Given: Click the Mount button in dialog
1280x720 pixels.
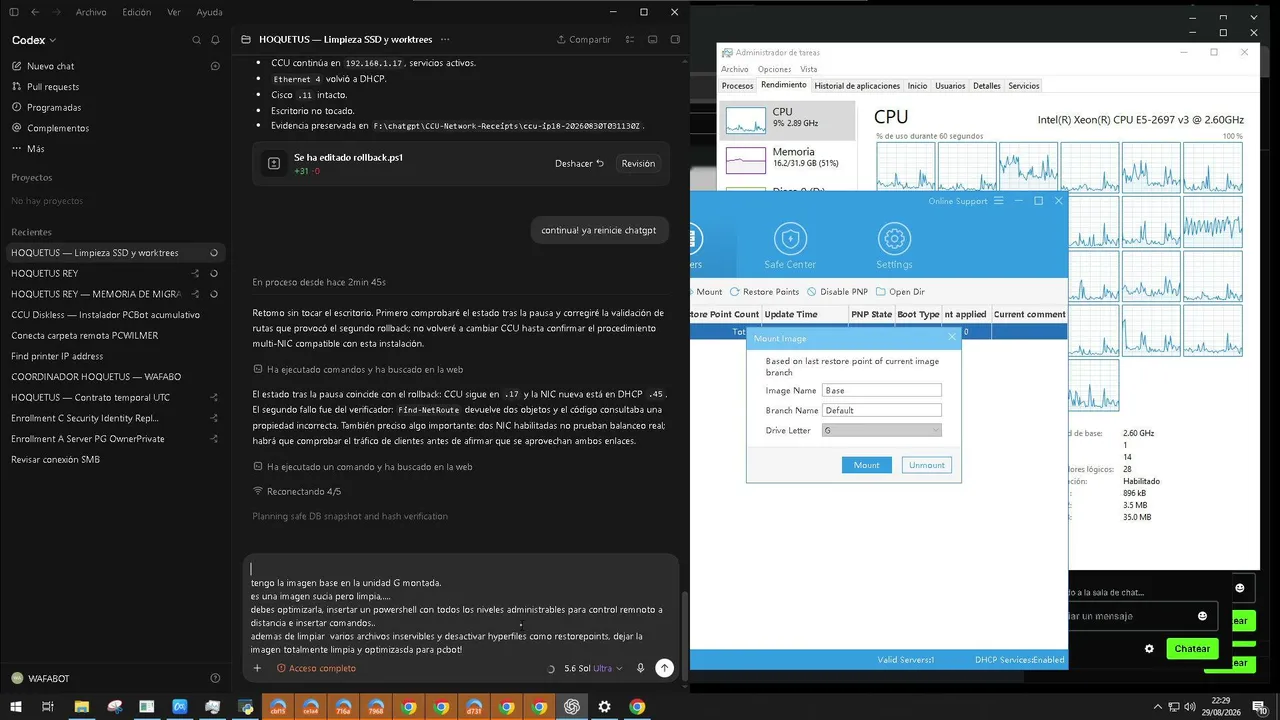Looking at the screenshot, I should click(866, 465).
